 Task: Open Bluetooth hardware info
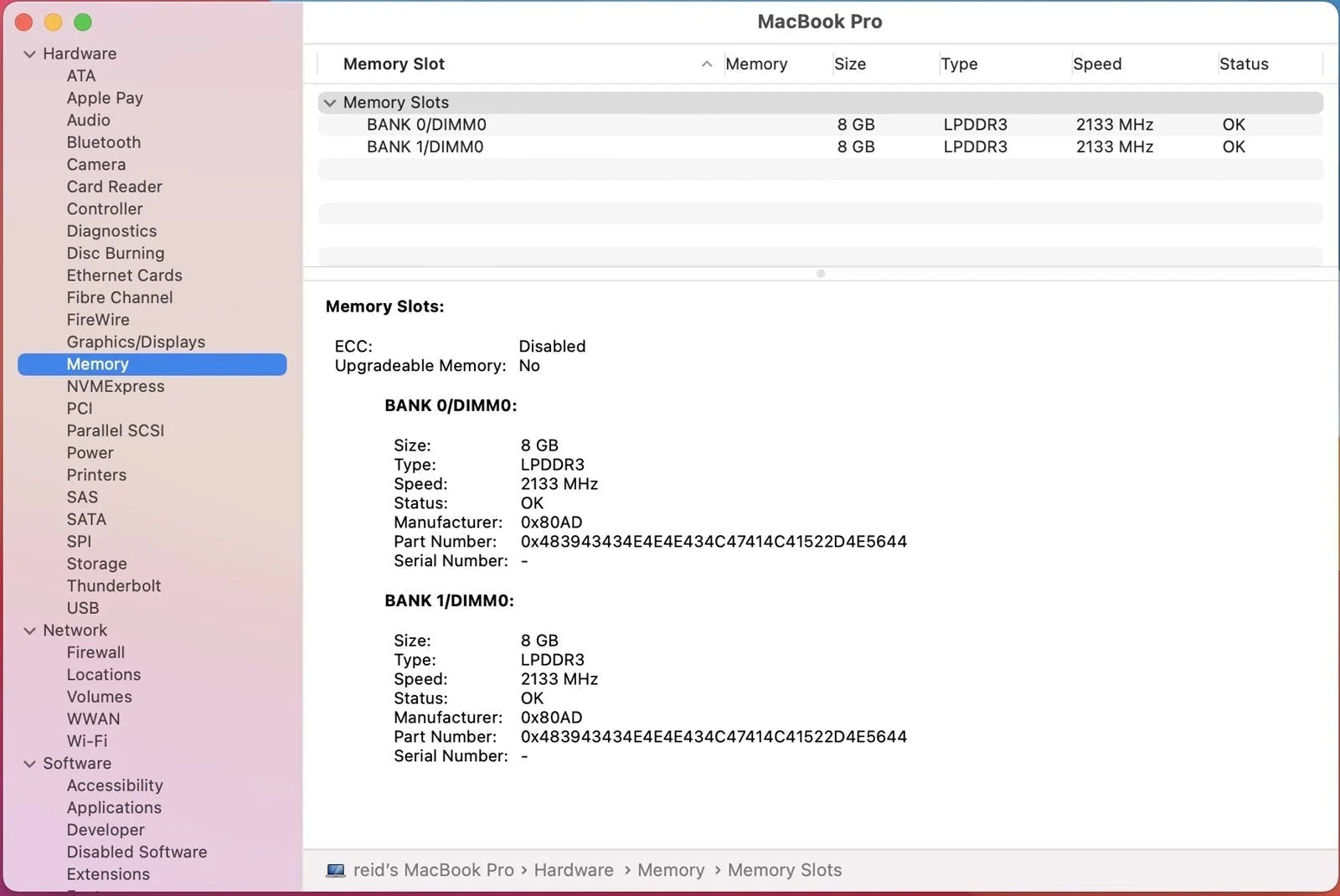(x=104, y=142)
